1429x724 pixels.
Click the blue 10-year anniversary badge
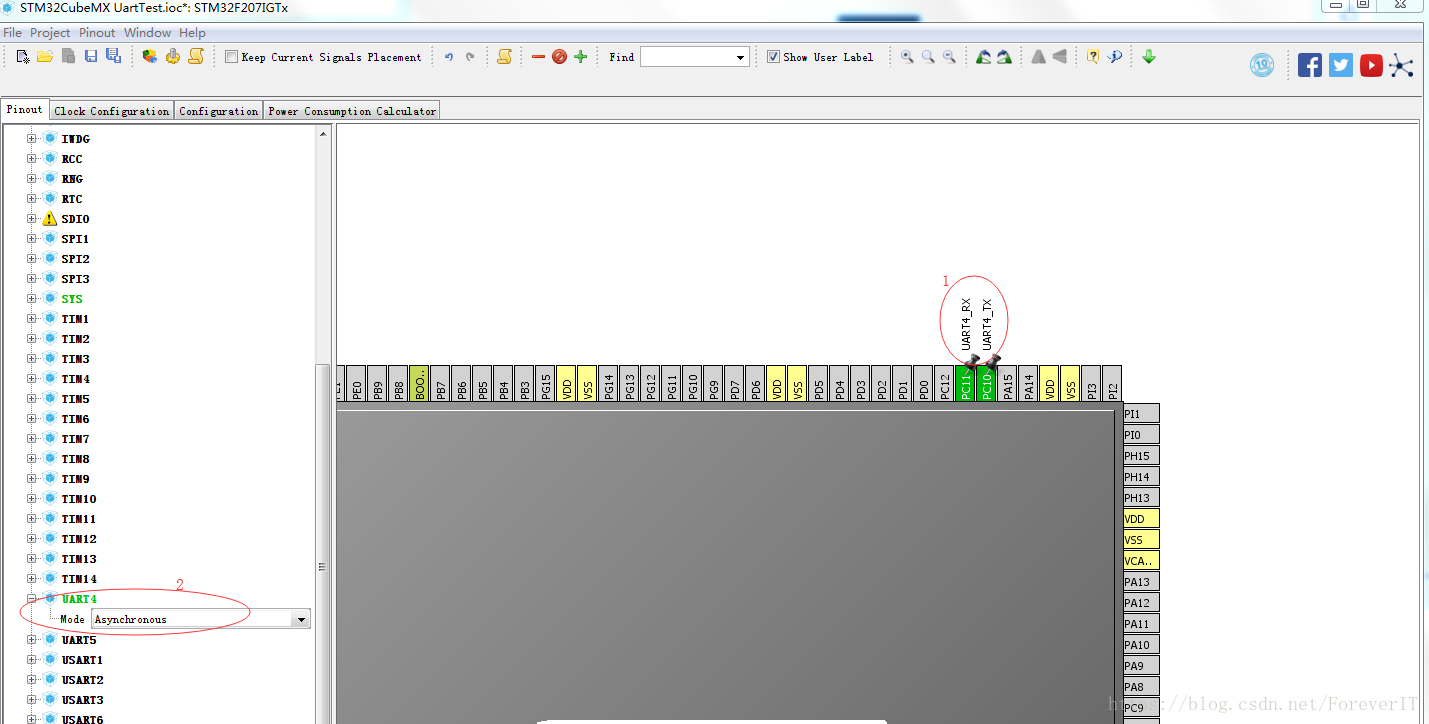pos(1262,65)
